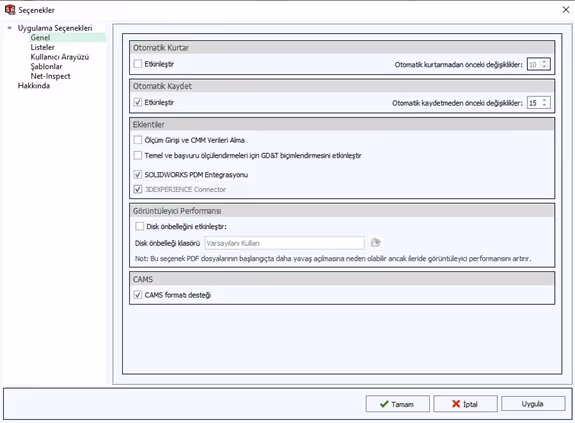Open Hakkında page in tree
This screenshot has height=423, width=575.
(34, 85)
